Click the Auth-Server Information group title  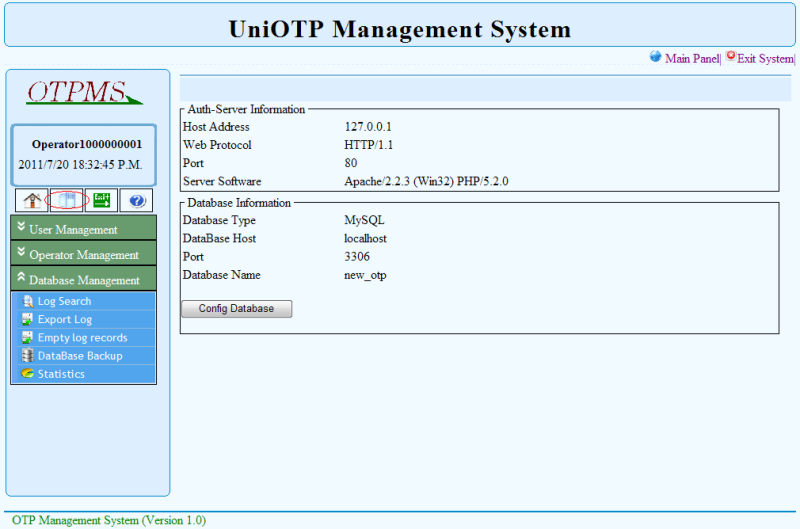tap(246, 109)
